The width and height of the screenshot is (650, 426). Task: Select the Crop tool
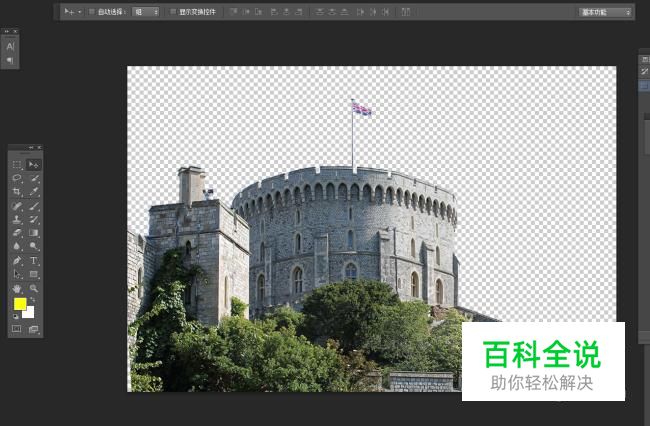(17, 191)
